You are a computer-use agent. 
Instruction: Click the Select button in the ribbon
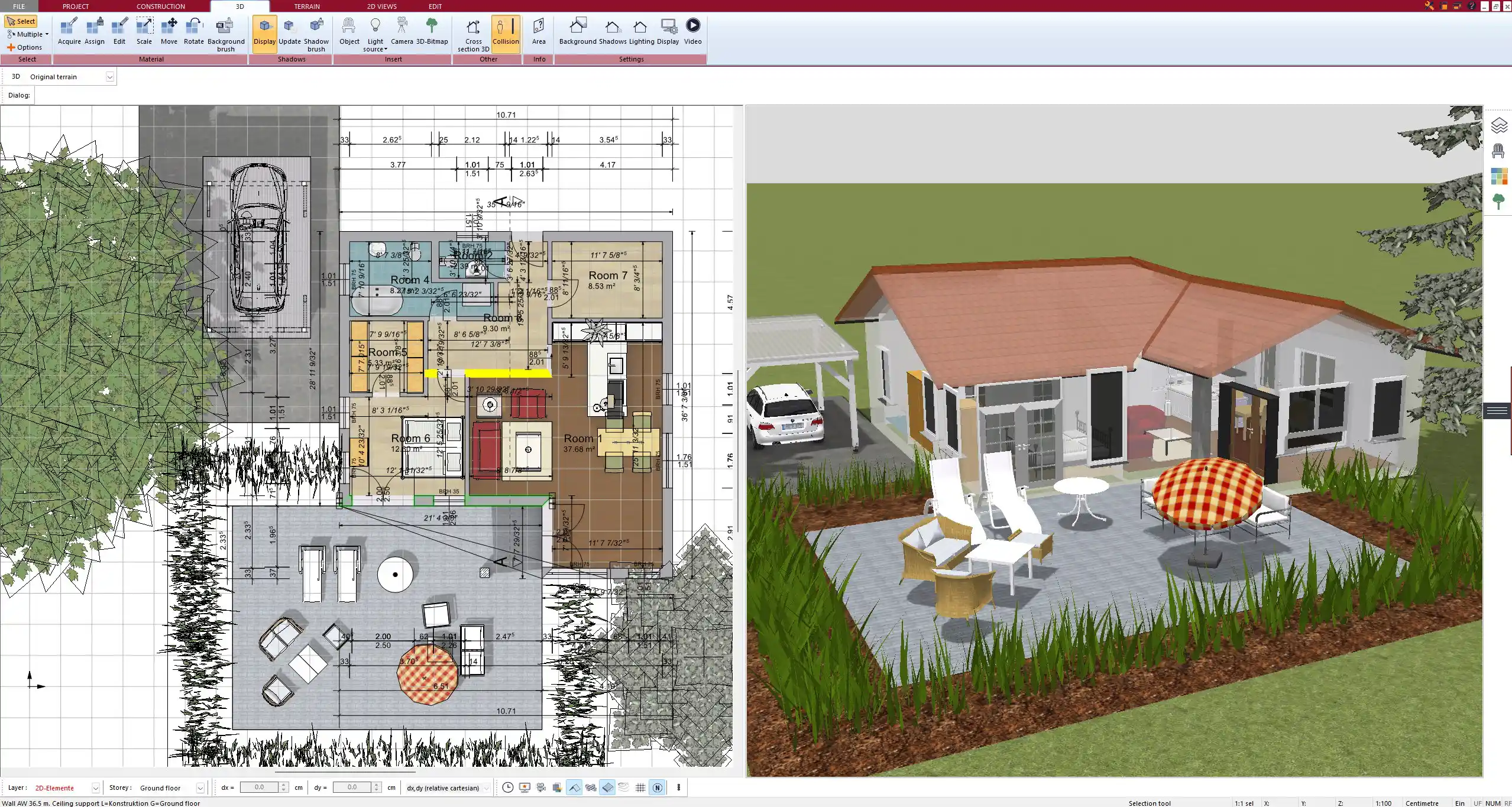pyautogui.click(x=22, y=21)
